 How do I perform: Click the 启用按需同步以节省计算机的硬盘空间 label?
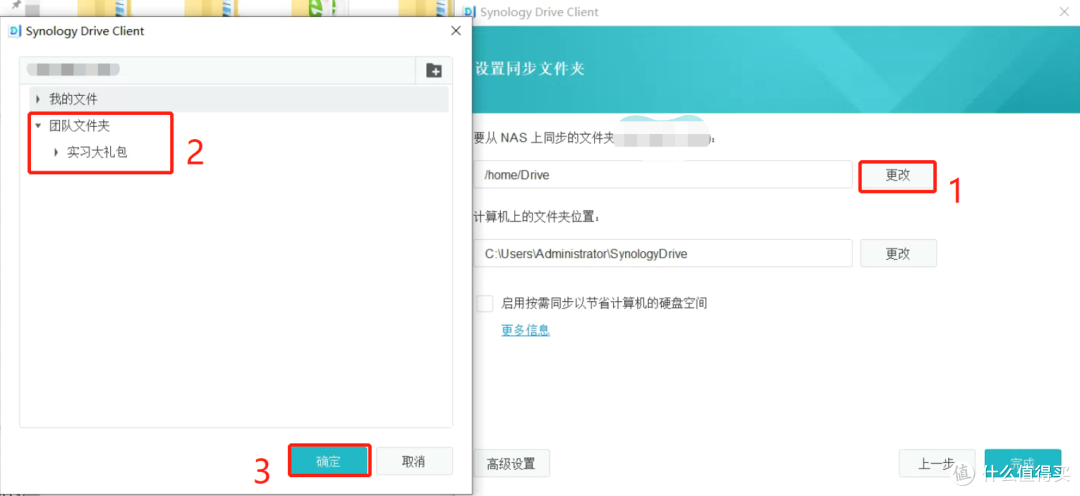tap(605, 303)
